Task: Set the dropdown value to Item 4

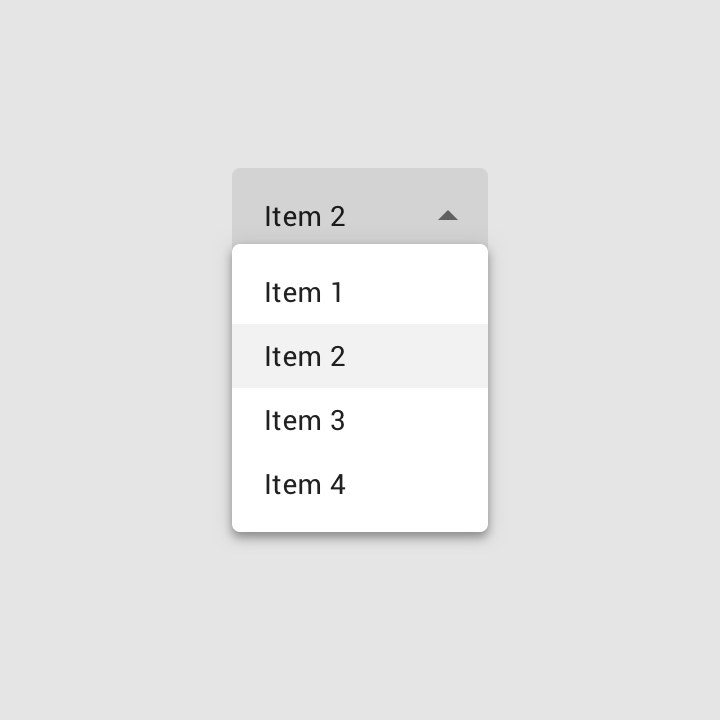Action: 359,485
